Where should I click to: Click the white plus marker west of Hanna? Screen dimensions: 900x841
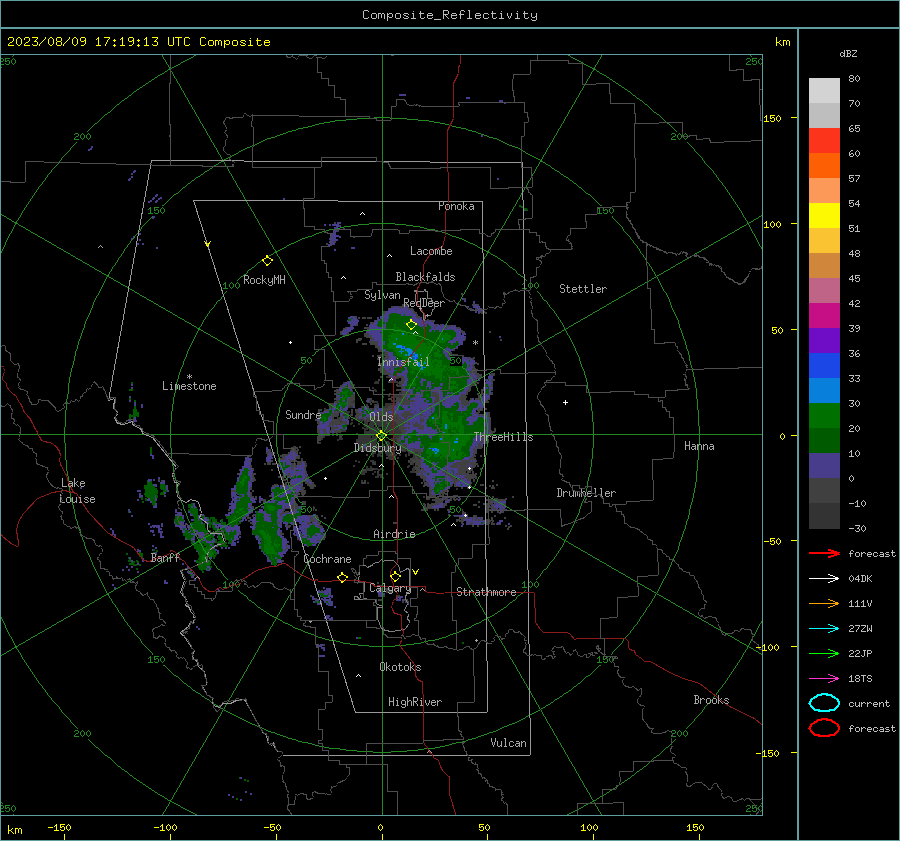pos(565,402)
